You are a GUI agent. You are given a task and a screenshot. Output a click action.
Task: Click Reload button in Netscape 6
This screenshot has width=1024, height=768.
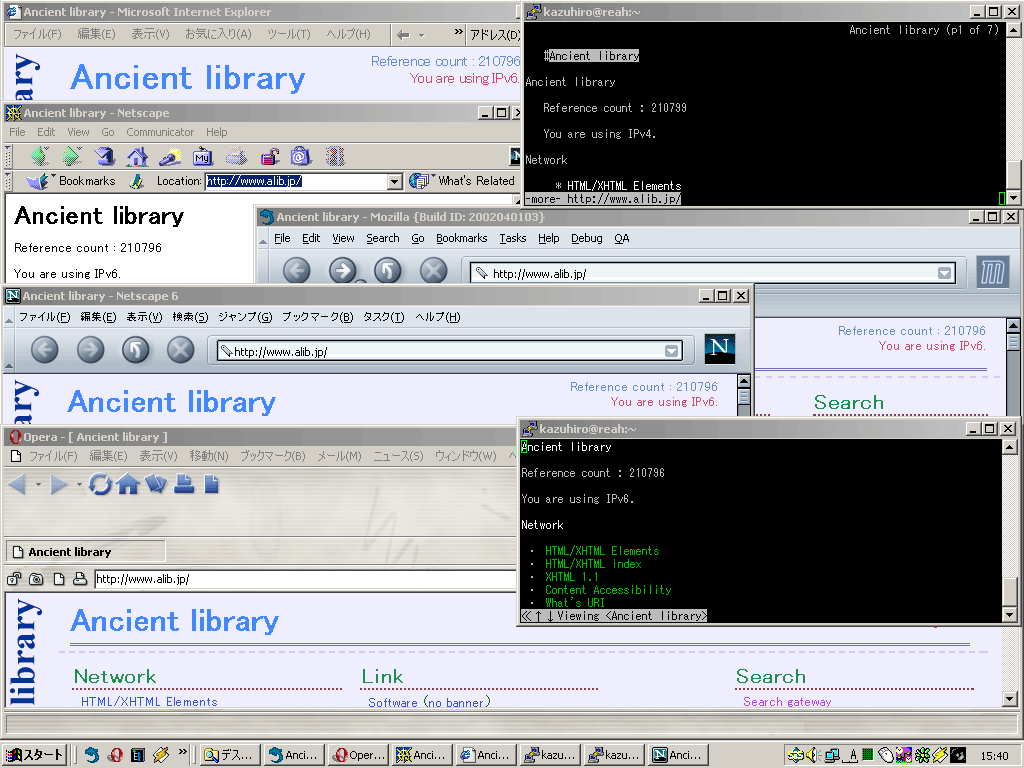tap(135, 349)
